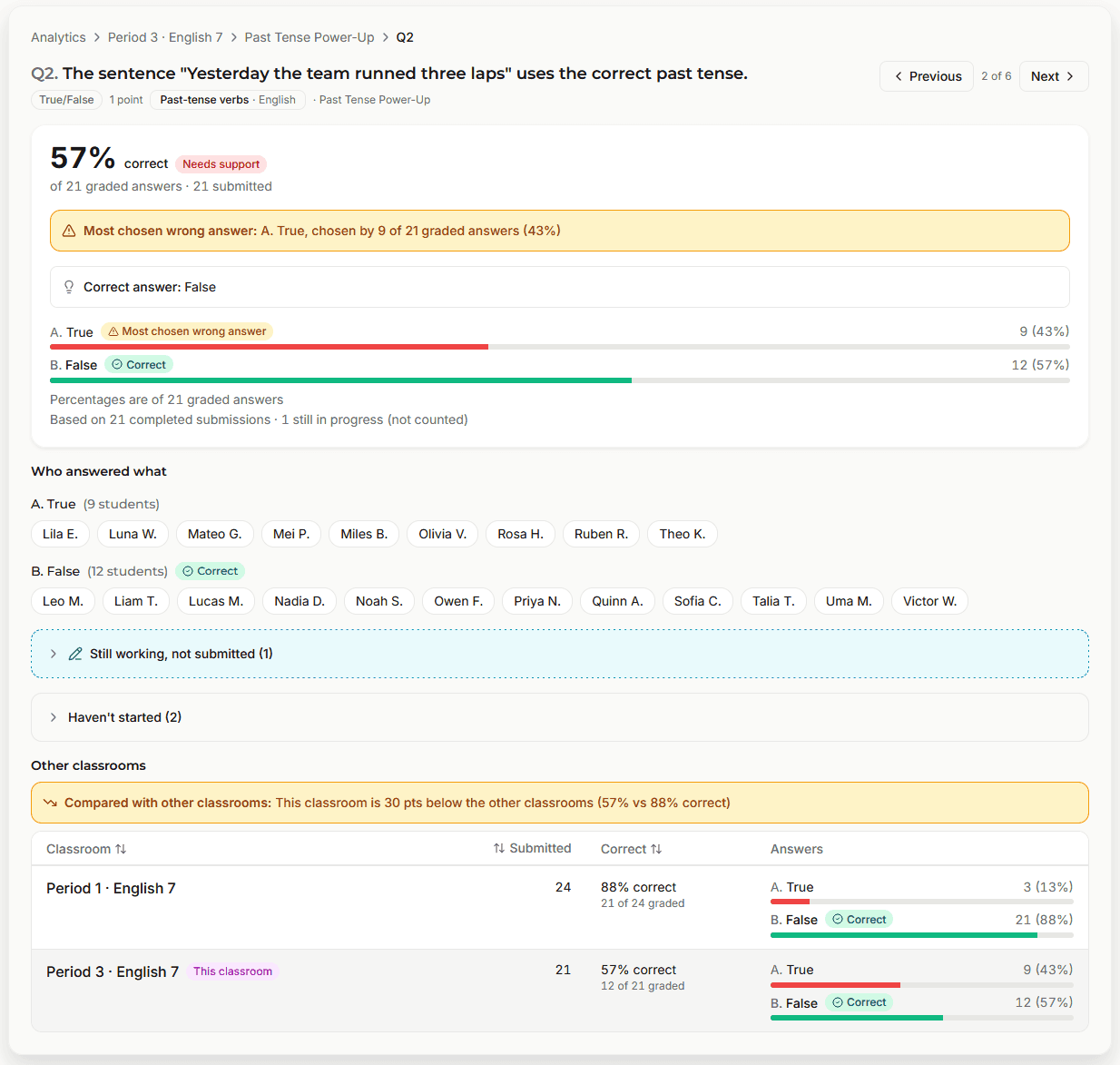Select student chip Uma M.
This screenshot has width=1120, height=1065.
coord(849,601)
